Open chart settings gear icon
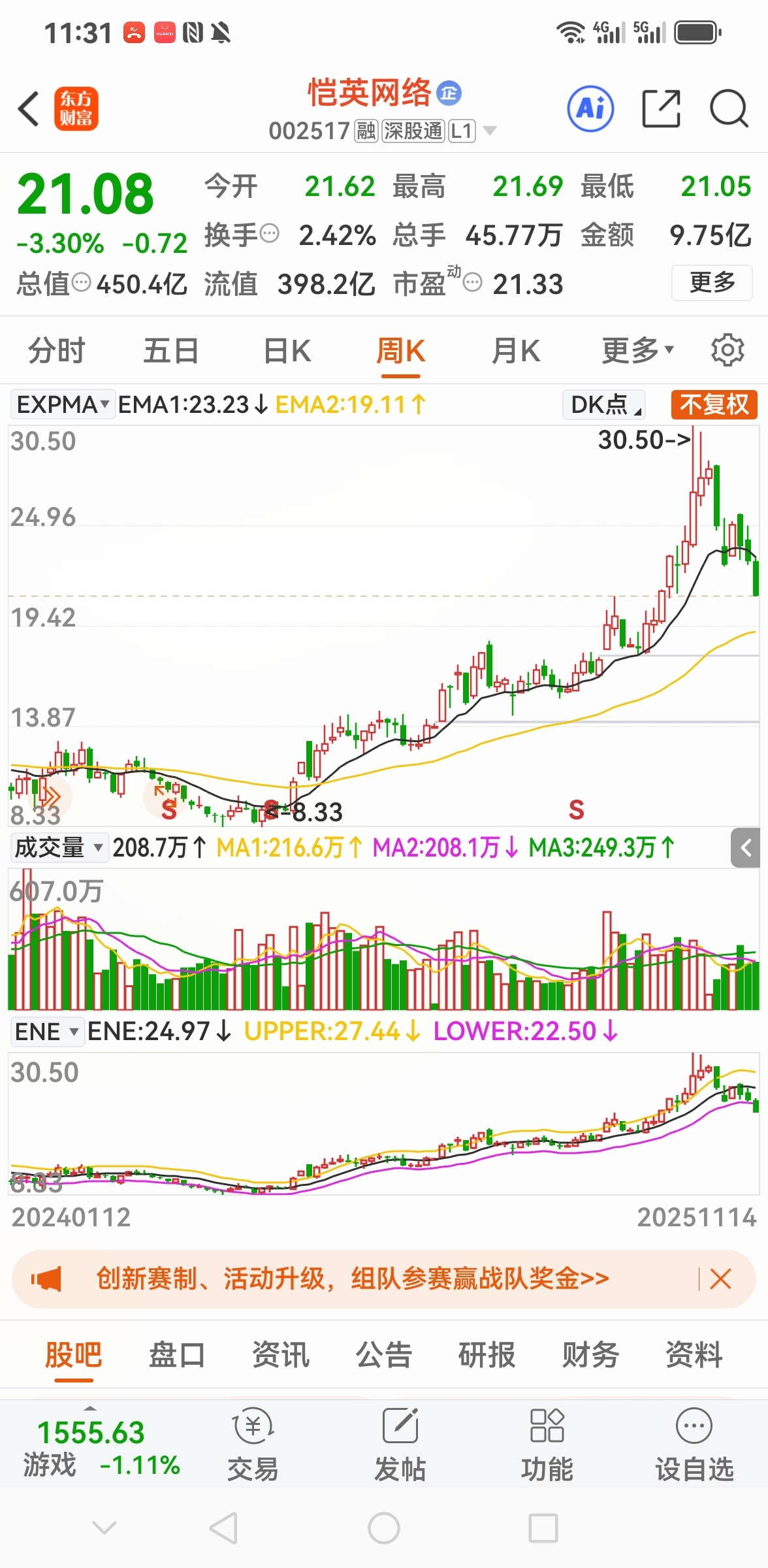768x1568 pixels. click(728, 351)
